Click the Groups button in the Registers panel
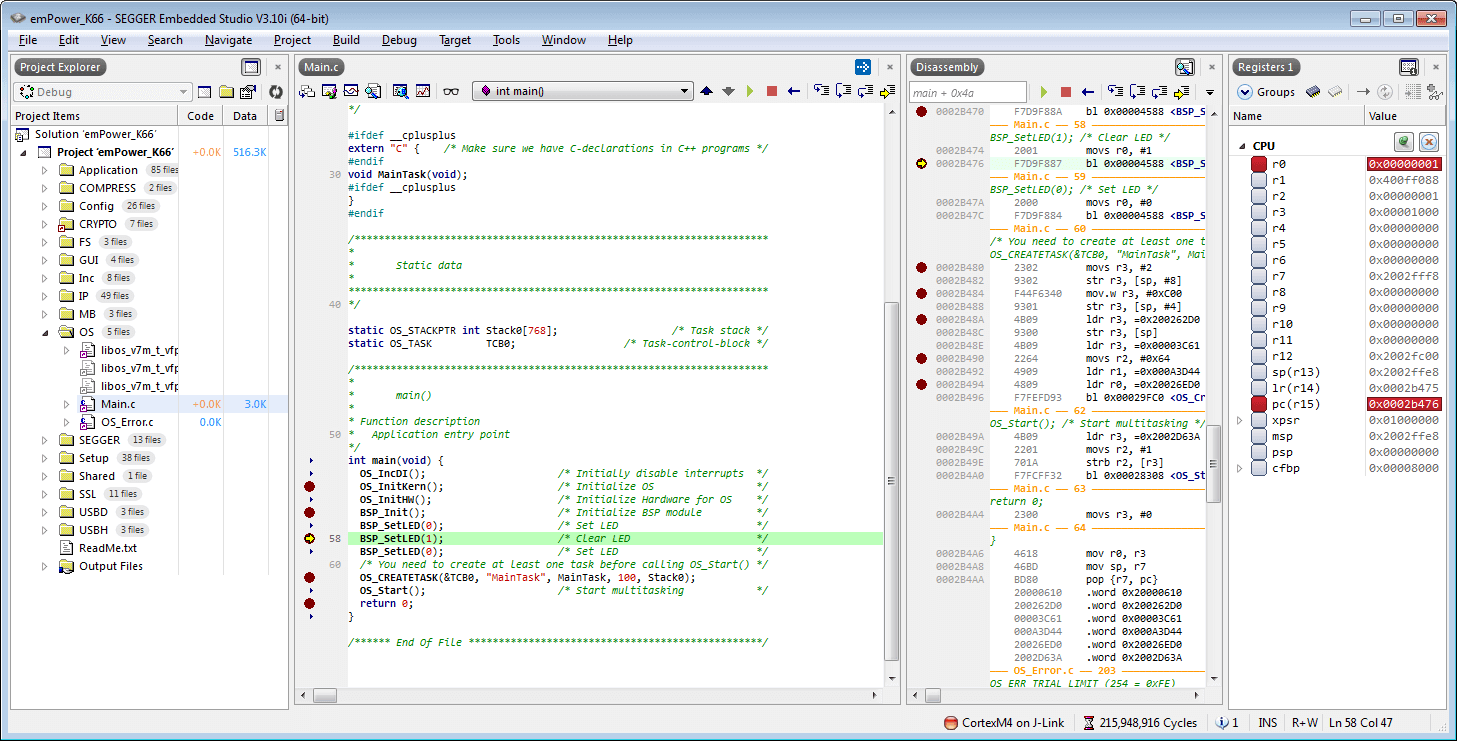The width and height of the screenshot is (1457, 741). pos(1265,92)
